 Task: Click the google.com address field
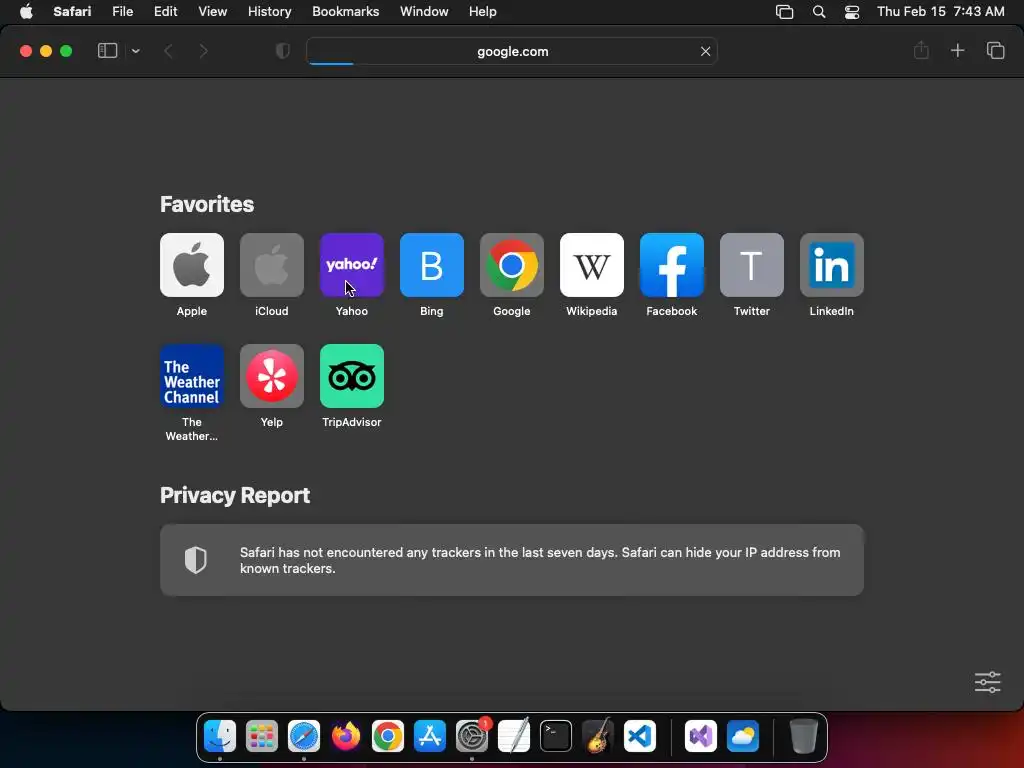(512, 51)
